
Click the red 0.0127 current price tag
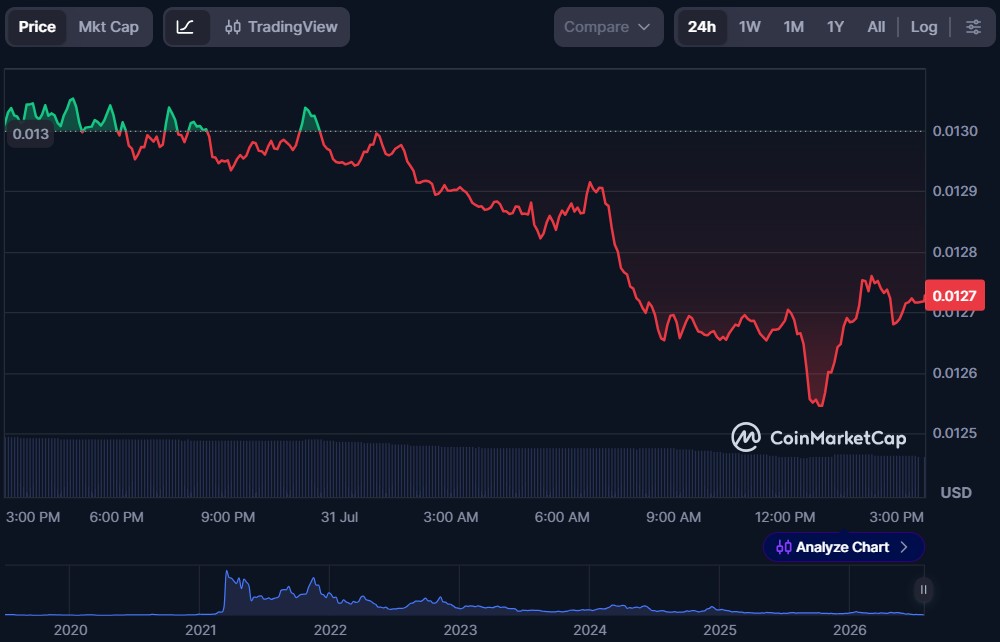click(x=954, y=296)
